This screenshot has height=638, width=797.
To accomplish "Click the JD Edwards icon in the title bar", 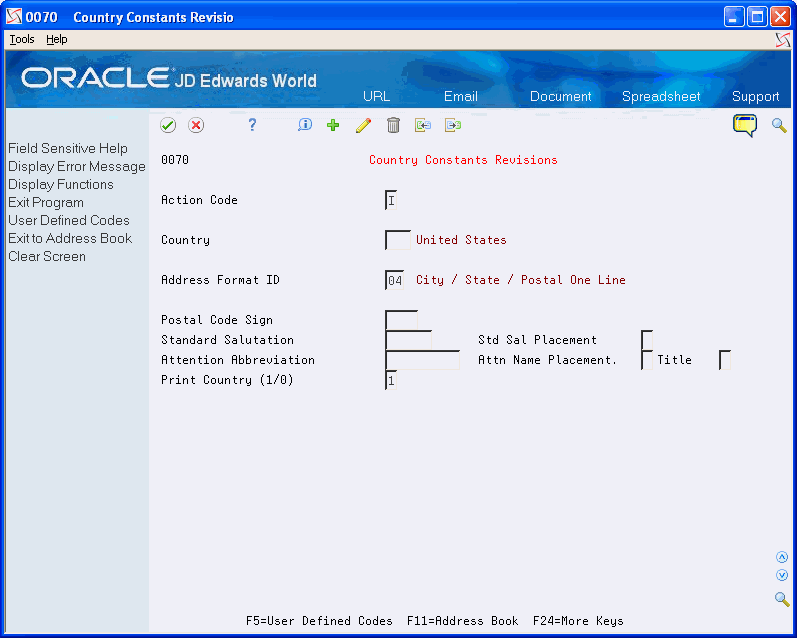I will coord(14,17).
